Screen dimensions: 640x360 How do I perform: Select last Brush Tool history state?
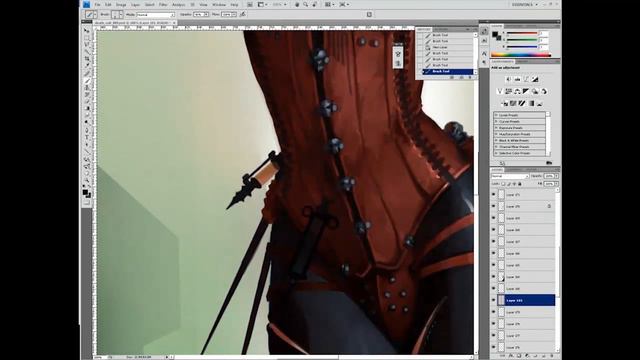(x=448, y=71)
